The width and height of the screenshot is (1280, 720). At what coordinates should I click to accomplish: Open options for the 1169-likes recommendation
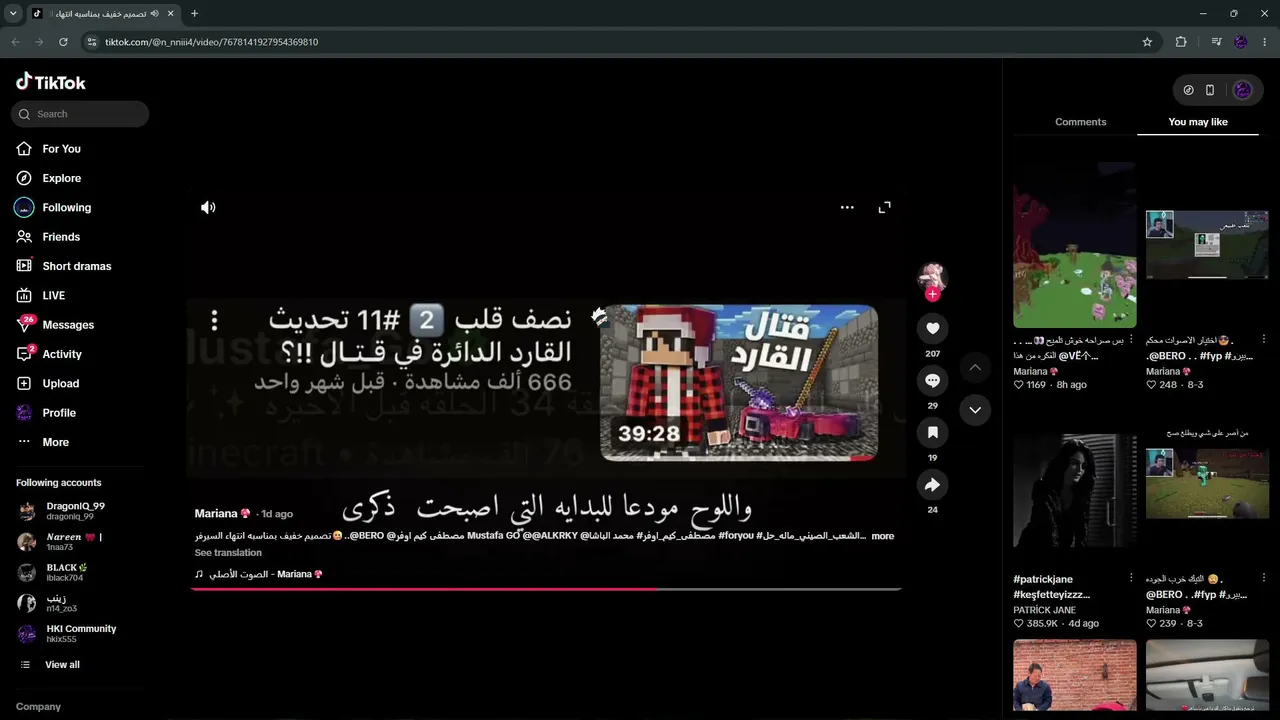(x=1132, y=340)
